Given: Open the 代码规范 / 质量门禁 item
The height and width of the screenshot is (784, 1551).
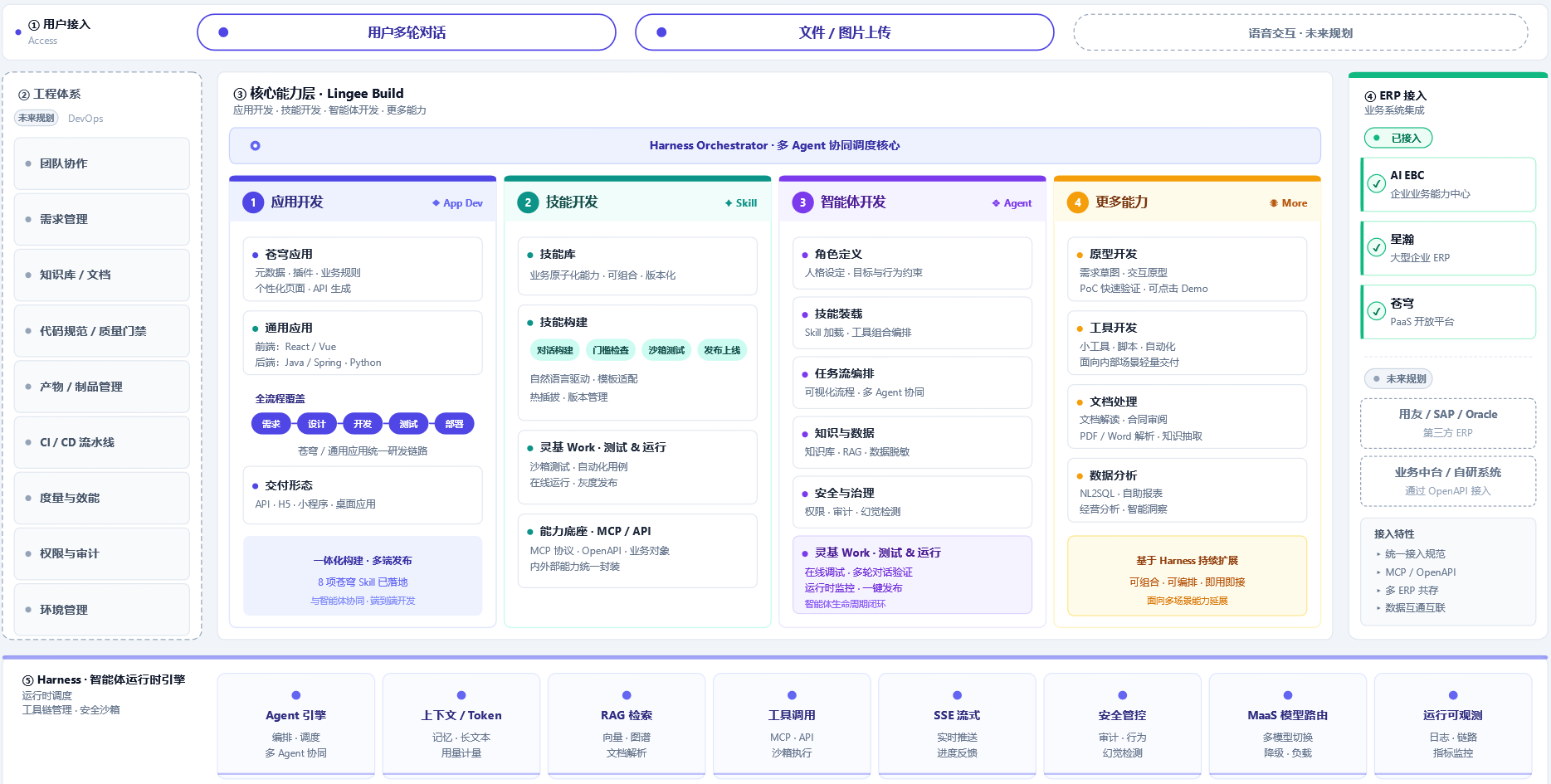Looking at the screenshot, I should (x=102, y=331).
